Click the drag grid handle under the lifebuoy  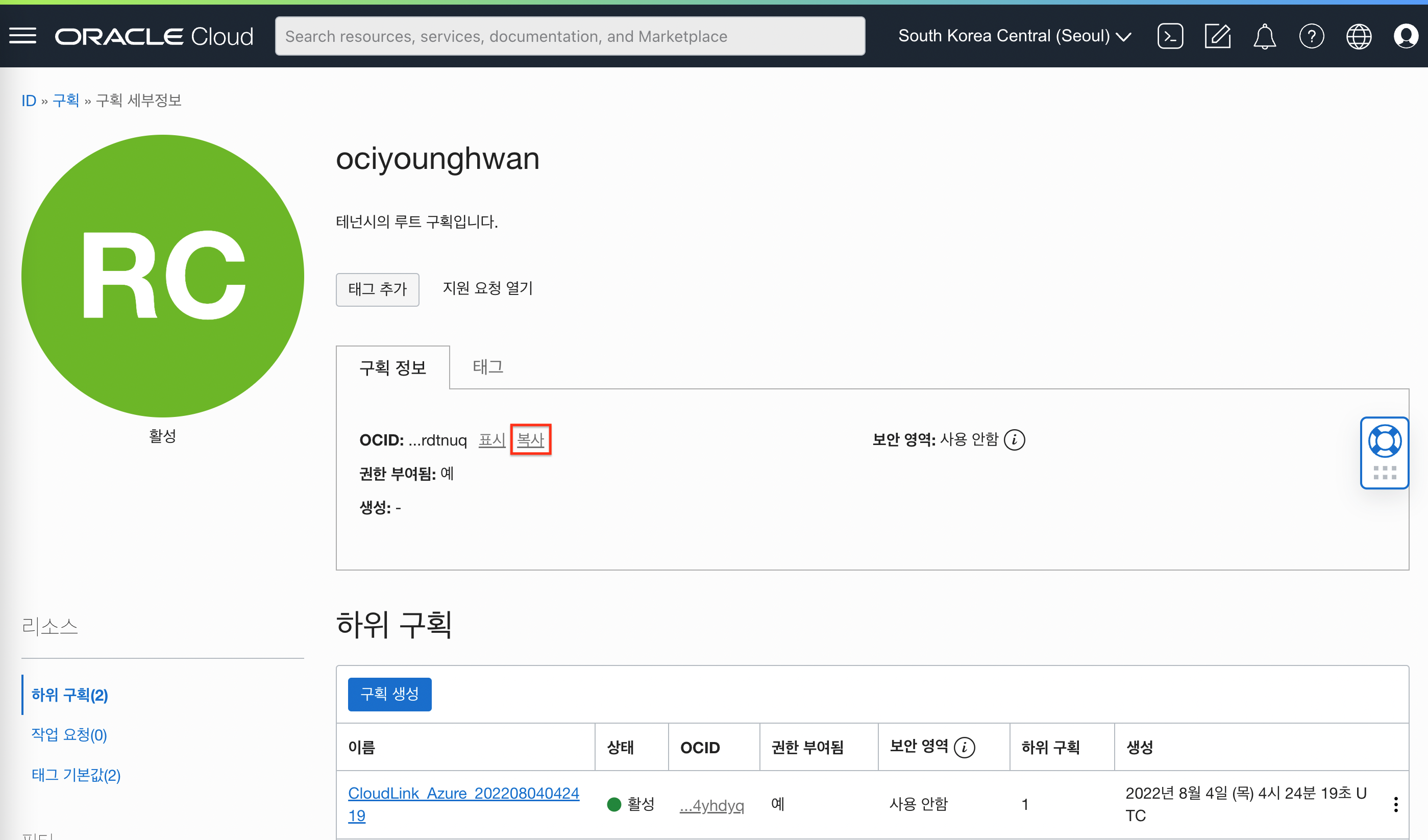tap(1385, 472)
